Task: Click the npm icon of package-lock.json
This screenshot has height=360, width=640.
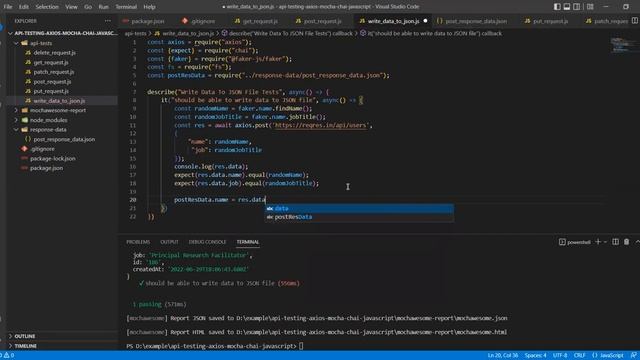Action: [24, 158]
